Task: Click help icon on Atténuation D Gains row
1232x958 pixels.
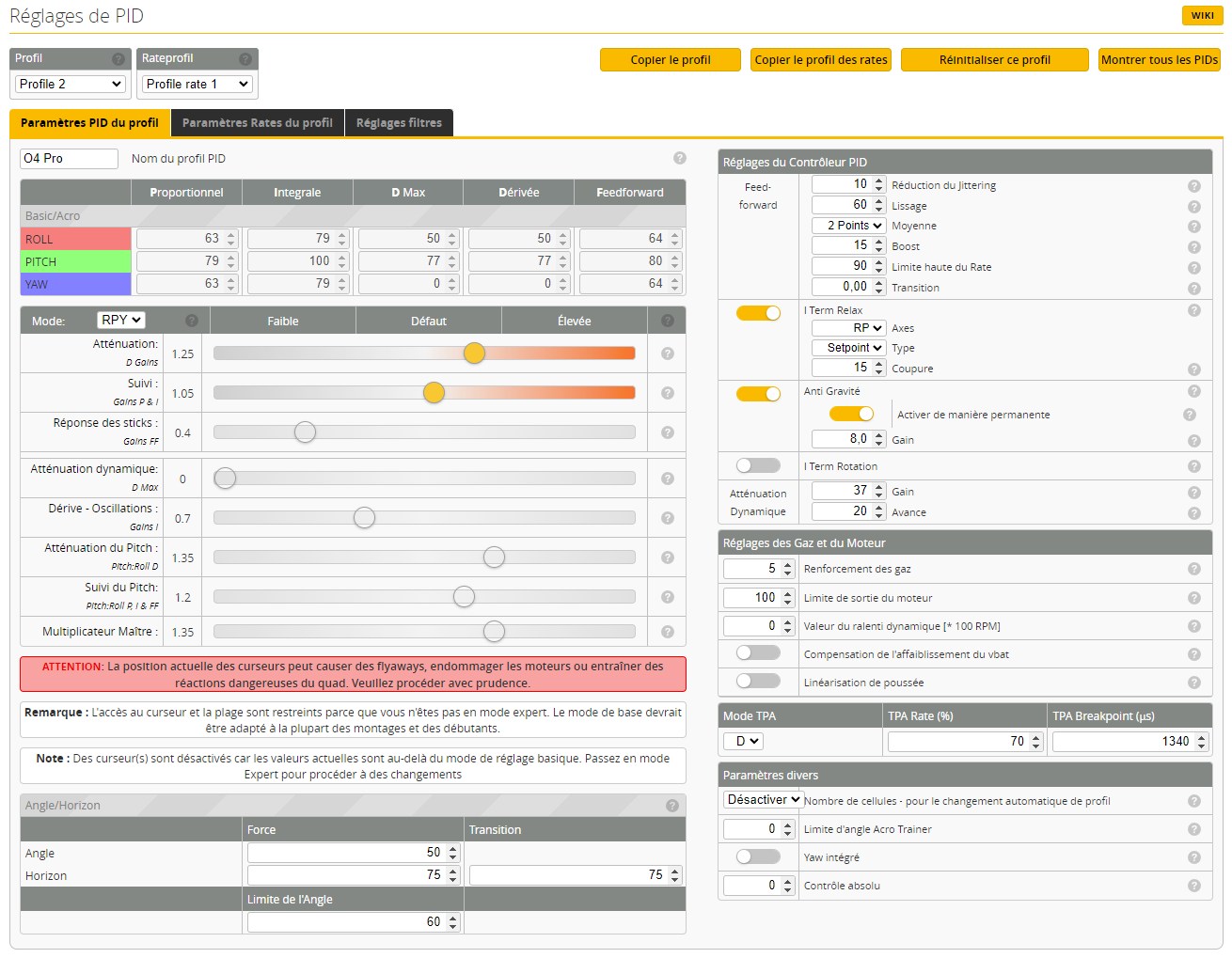Action: point(668,353)
